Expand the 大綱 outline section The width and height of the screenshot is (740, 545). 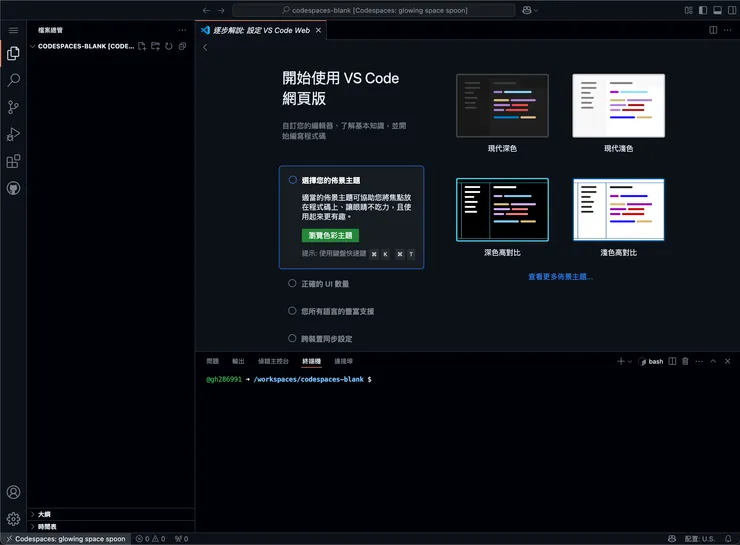tap(110, 514)
